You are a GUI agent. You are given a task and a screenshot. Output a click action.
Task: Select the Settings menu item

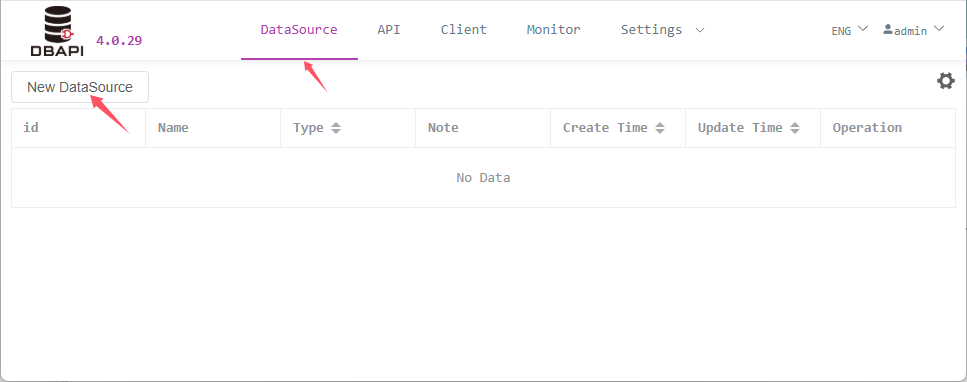[651, 30]
